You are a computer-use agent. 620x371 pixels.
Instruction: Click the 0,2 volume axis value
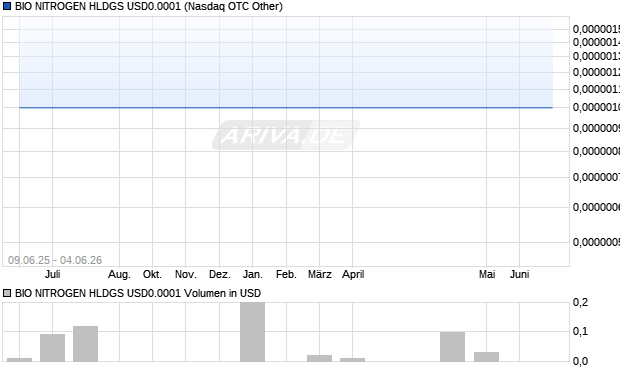580,302
